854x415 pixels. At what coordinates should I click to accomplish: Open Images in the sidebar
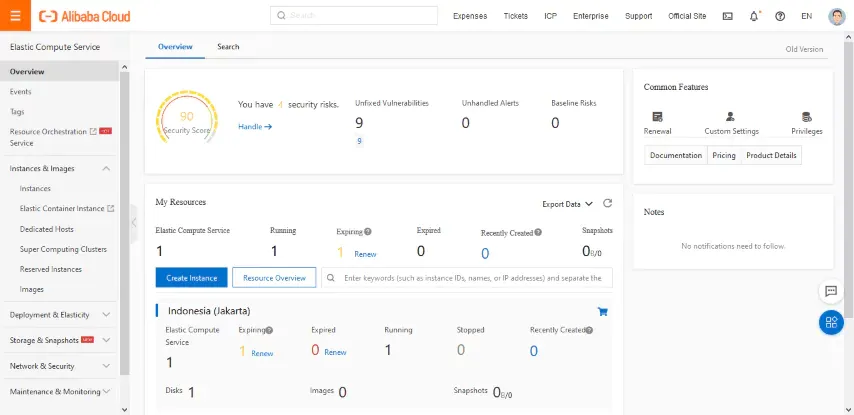tap(32, 290)
